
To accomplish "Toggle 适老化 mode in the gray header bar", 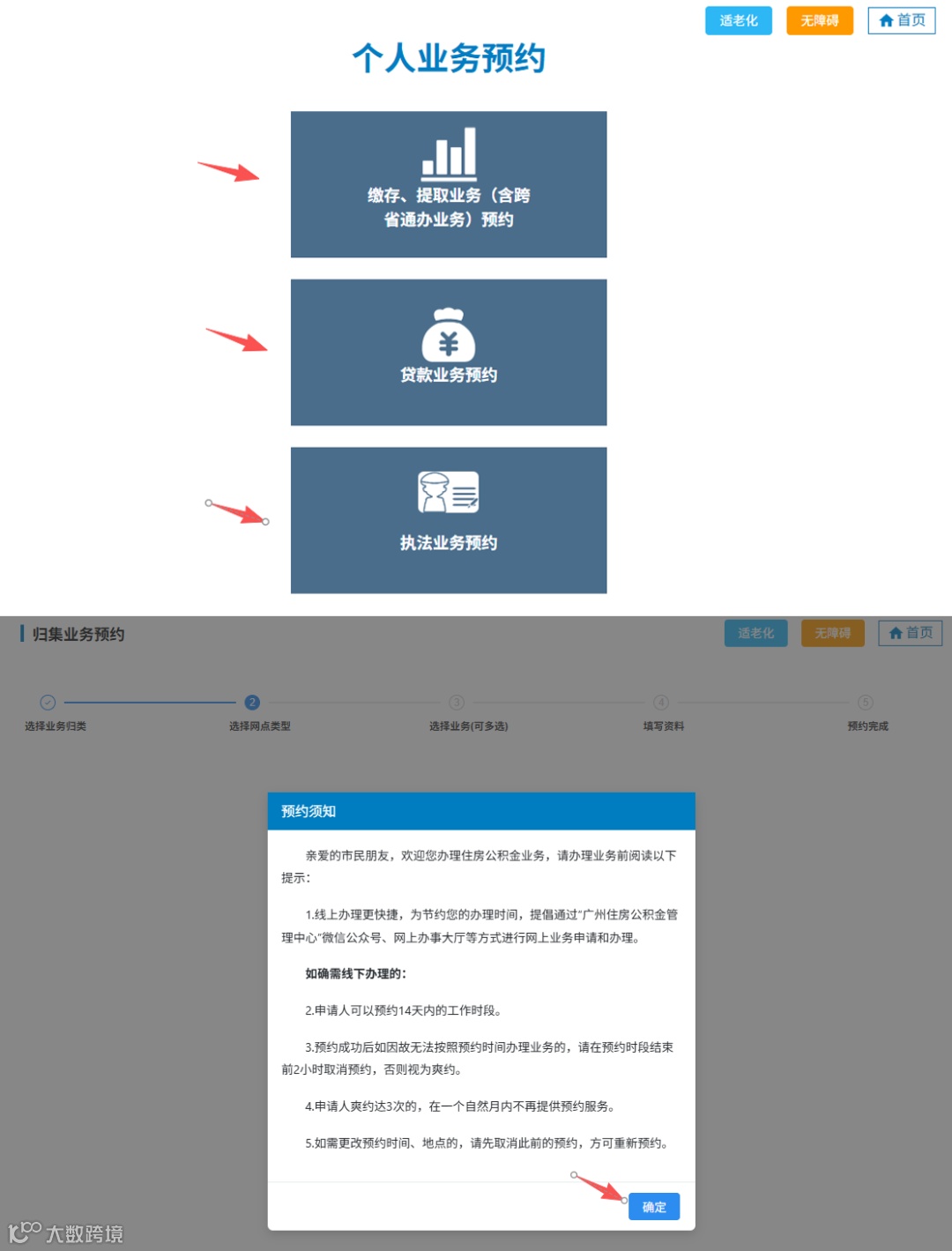I will (755, 632).
